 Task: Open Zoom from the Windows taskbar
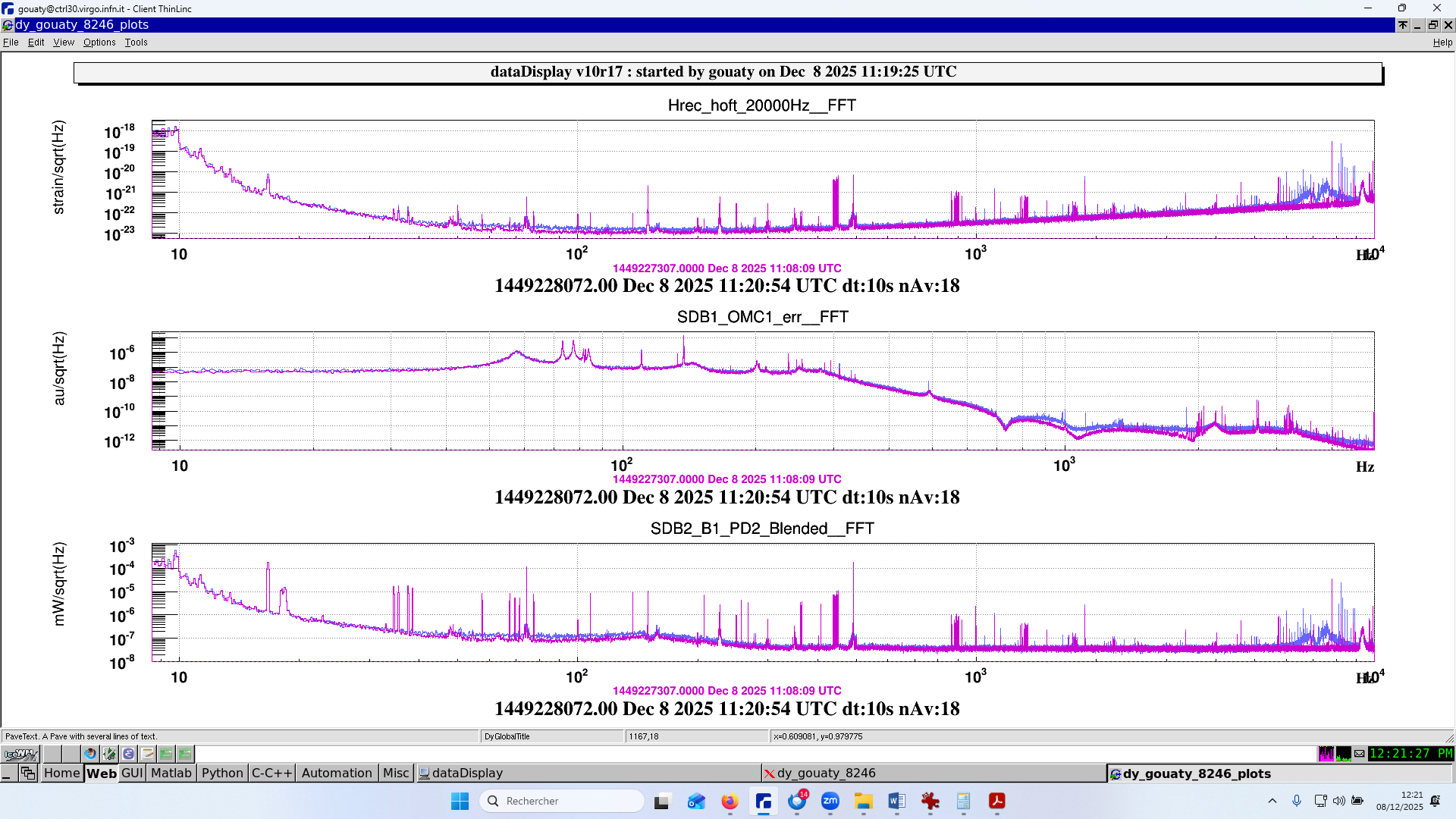(830, 801)
